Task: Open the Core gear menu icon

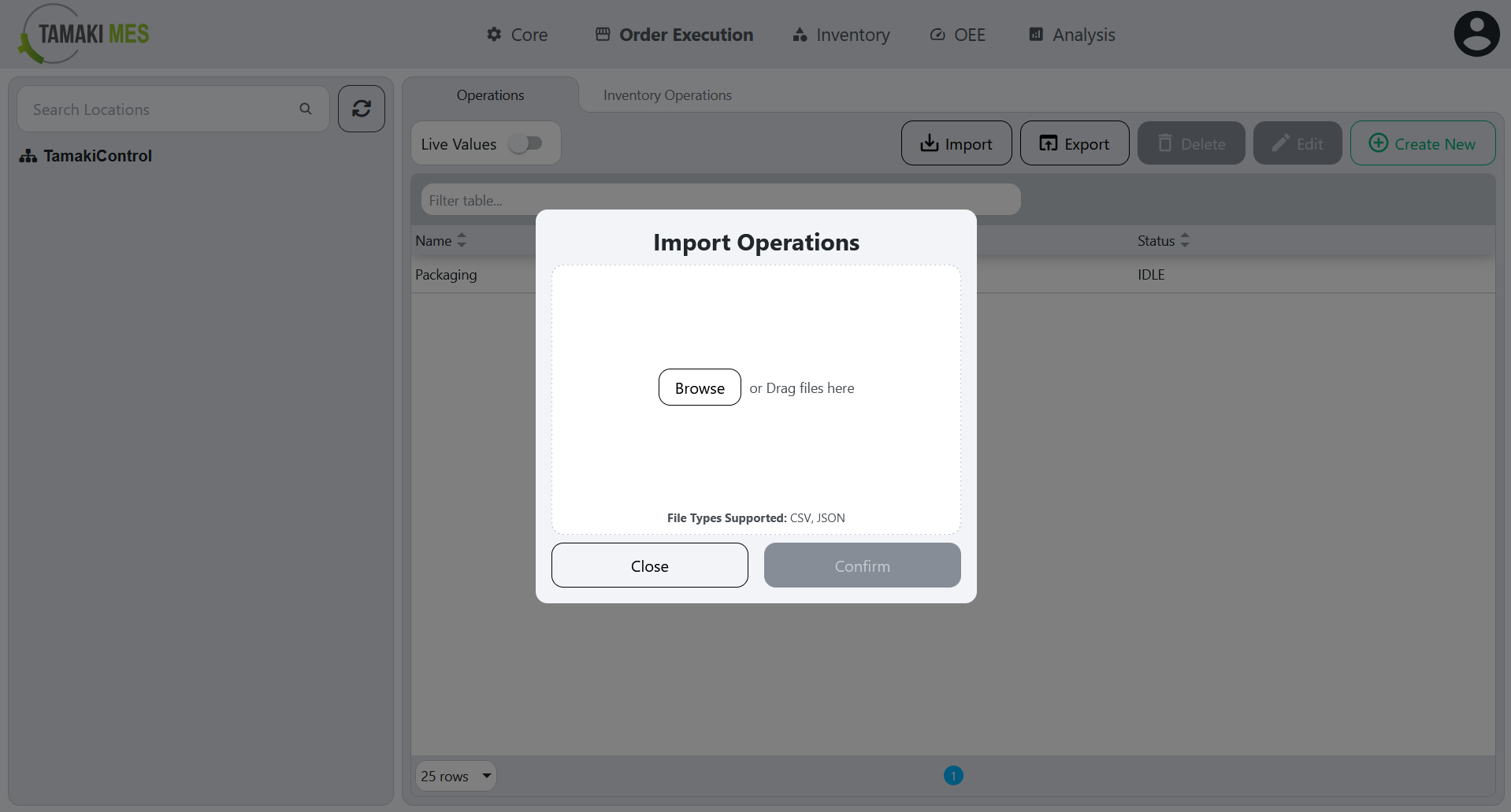Action: tap(493, 35)
